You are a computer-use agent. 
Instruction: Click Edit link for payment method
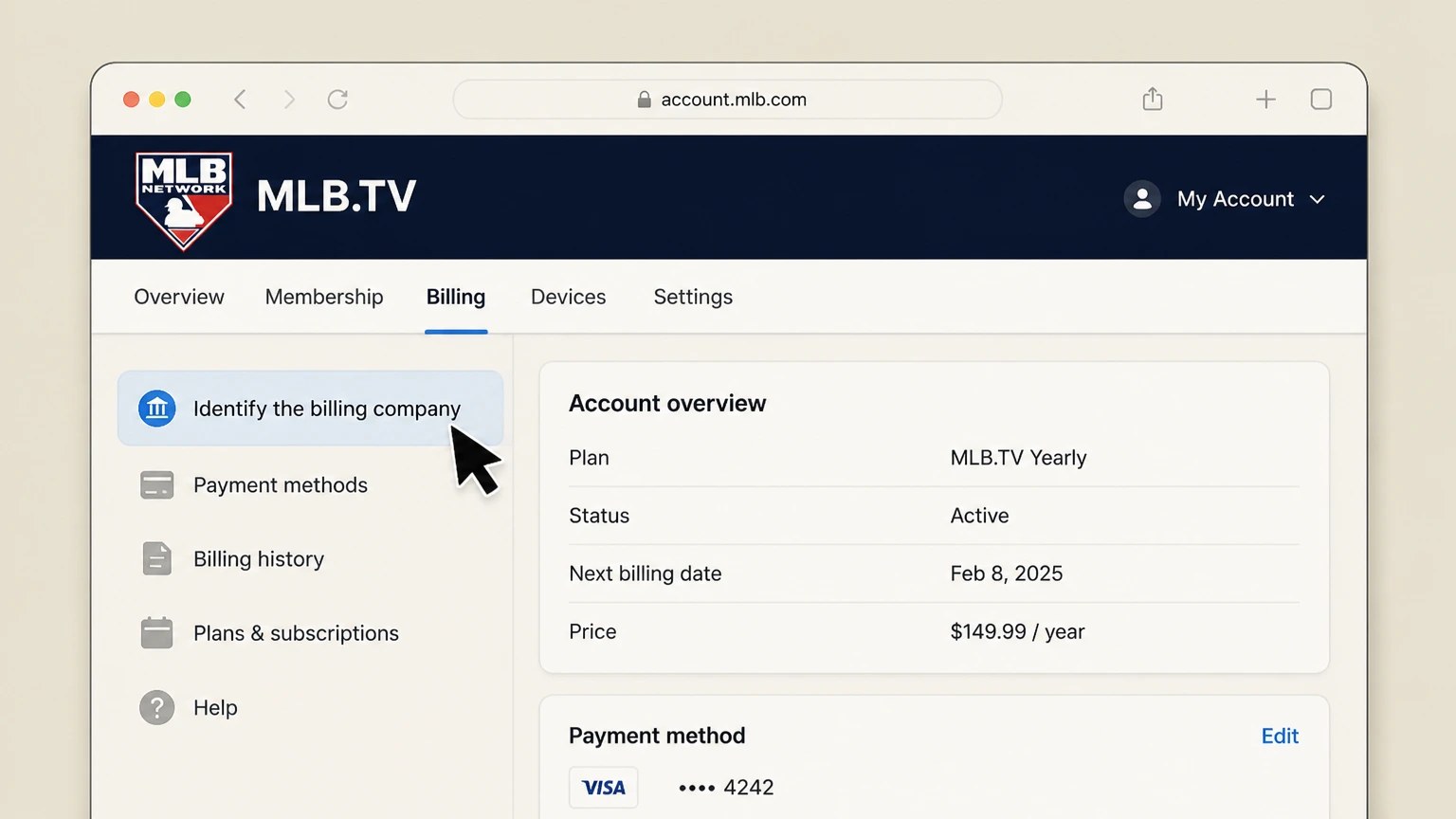tap(1280, 736)
